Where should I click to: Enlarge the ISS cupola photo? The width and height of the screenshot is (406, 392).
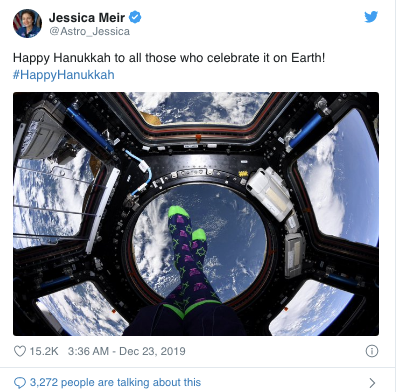pos(196,214)
